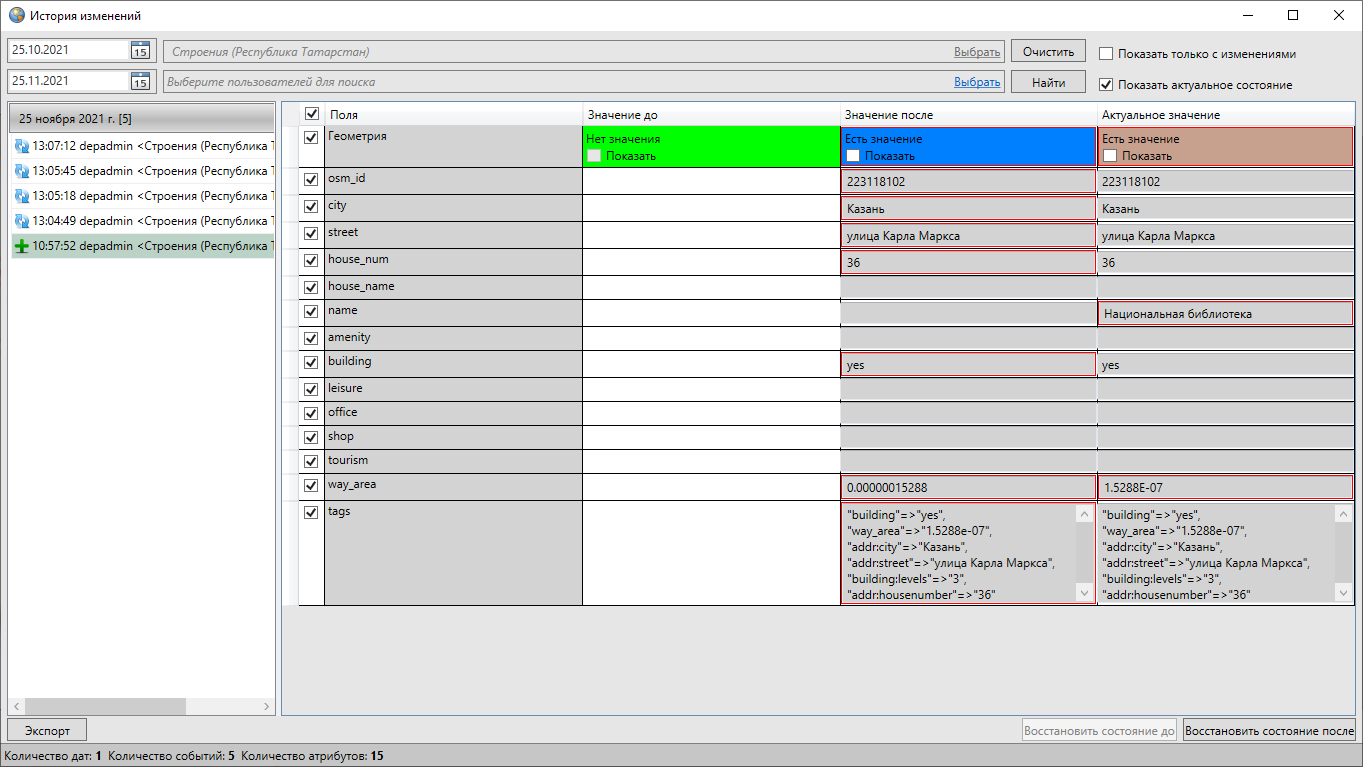Click the edit icon of the 13:07:12 event
The height and width of the screenshot is (767, 1363).
[22, 146]
